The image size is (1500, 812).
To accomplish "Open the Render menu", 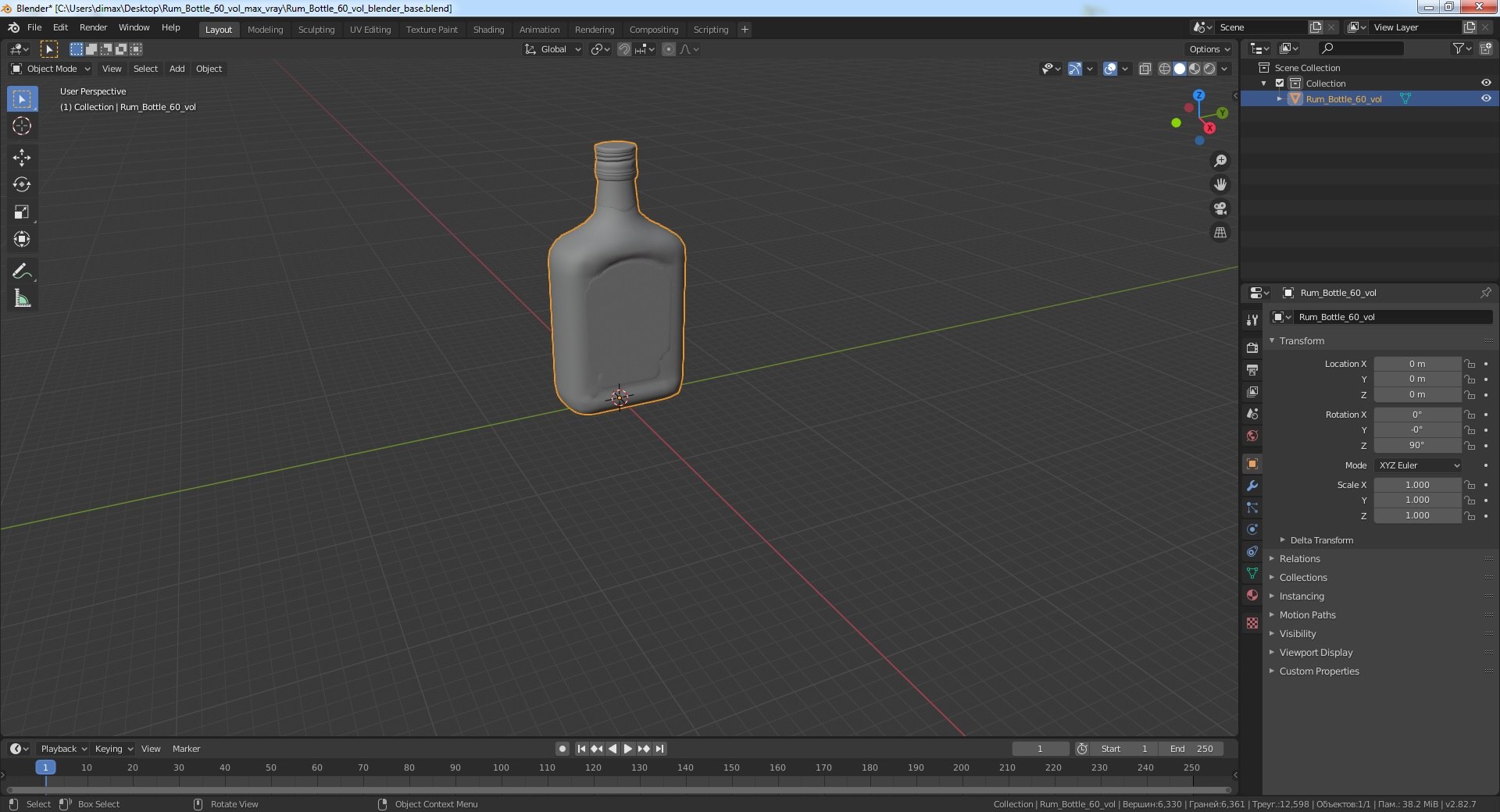I will point(93,27).
